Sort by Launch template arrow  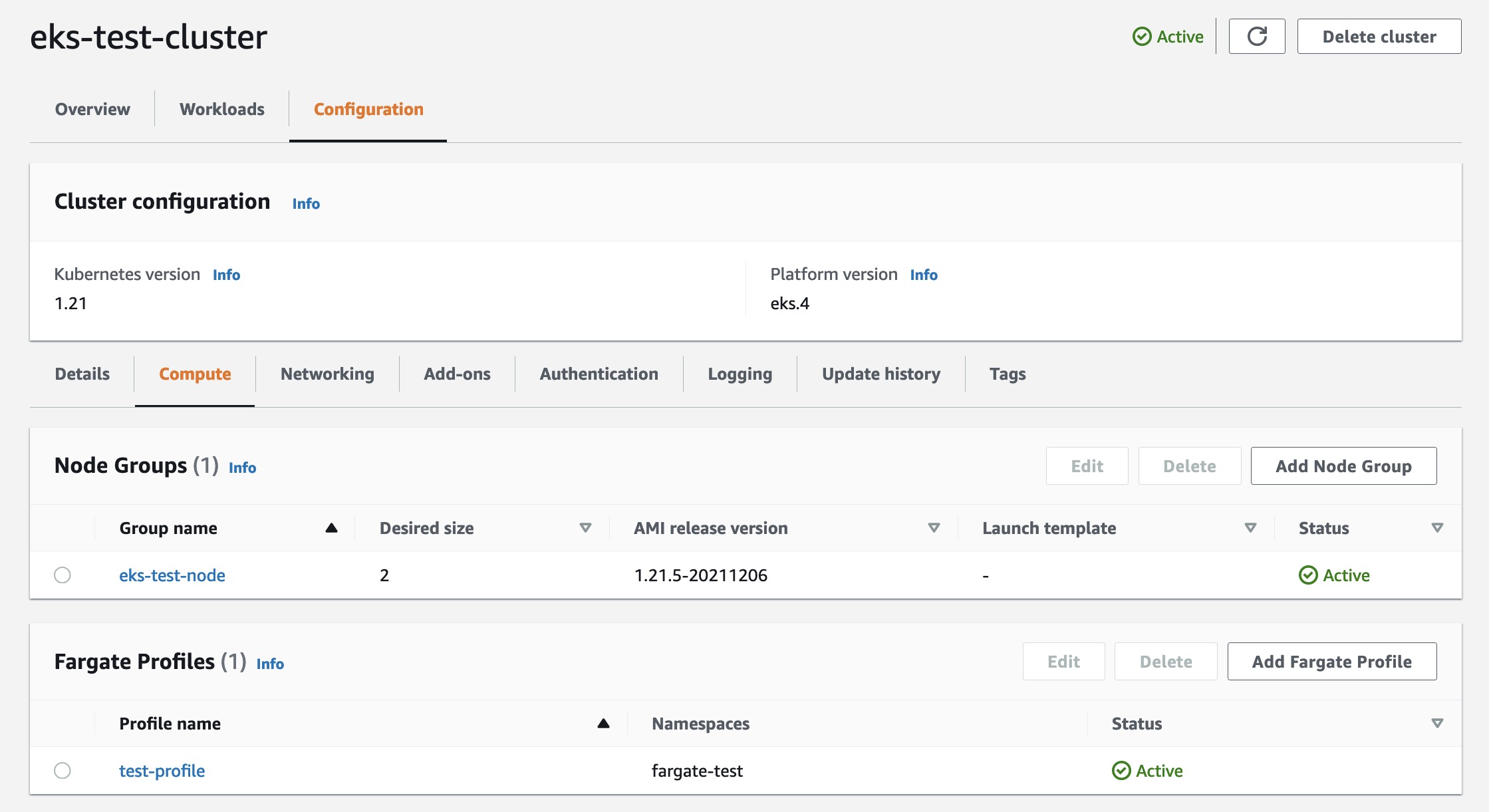(x=1250, y=528)
